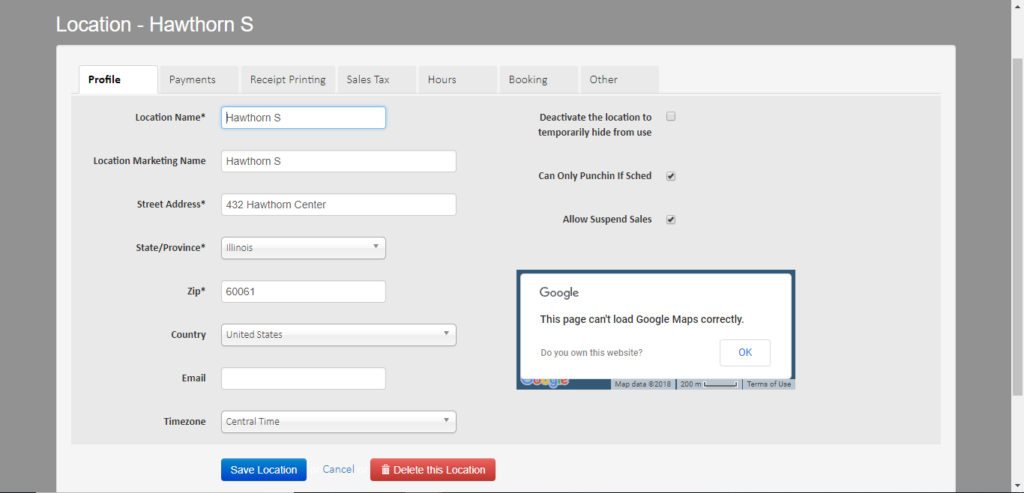Switch to the Booking tab
Image resolution: width=1024 pixels, height=493 pixels.
point(528,80)
